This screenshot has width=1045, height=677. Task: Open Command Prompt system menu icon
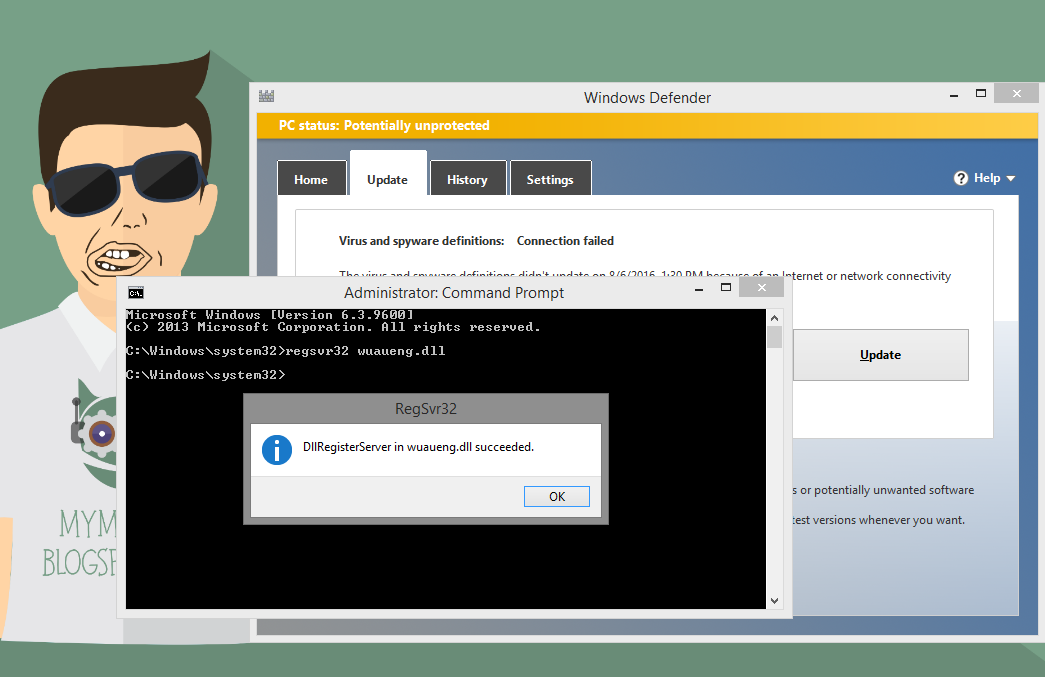136,293
